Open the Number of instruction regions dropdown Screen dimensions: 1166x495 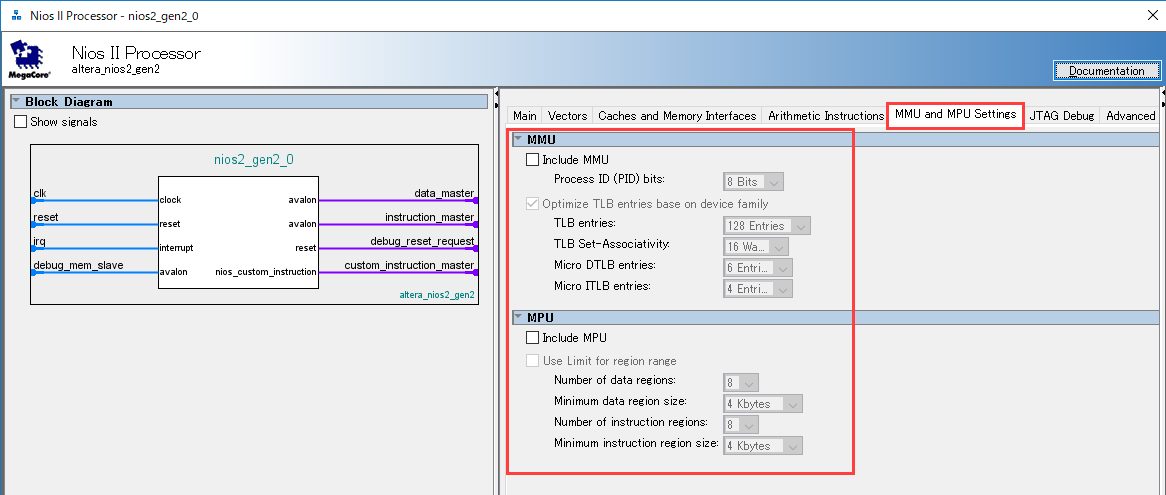(x=741, y=425)
